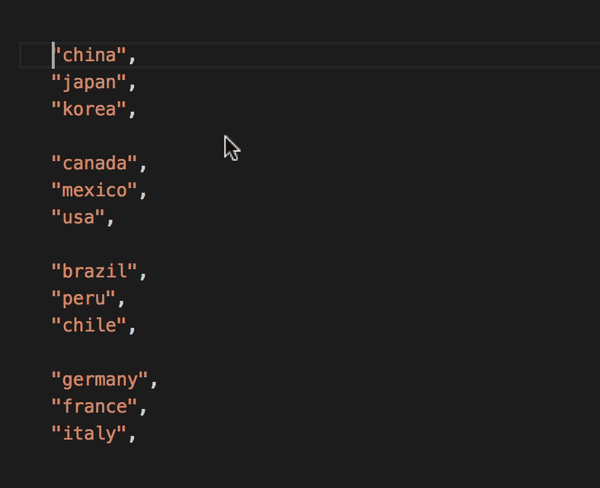Click the comma after "germany"
This screenshot has height=488, width=600.
point(154,379)
